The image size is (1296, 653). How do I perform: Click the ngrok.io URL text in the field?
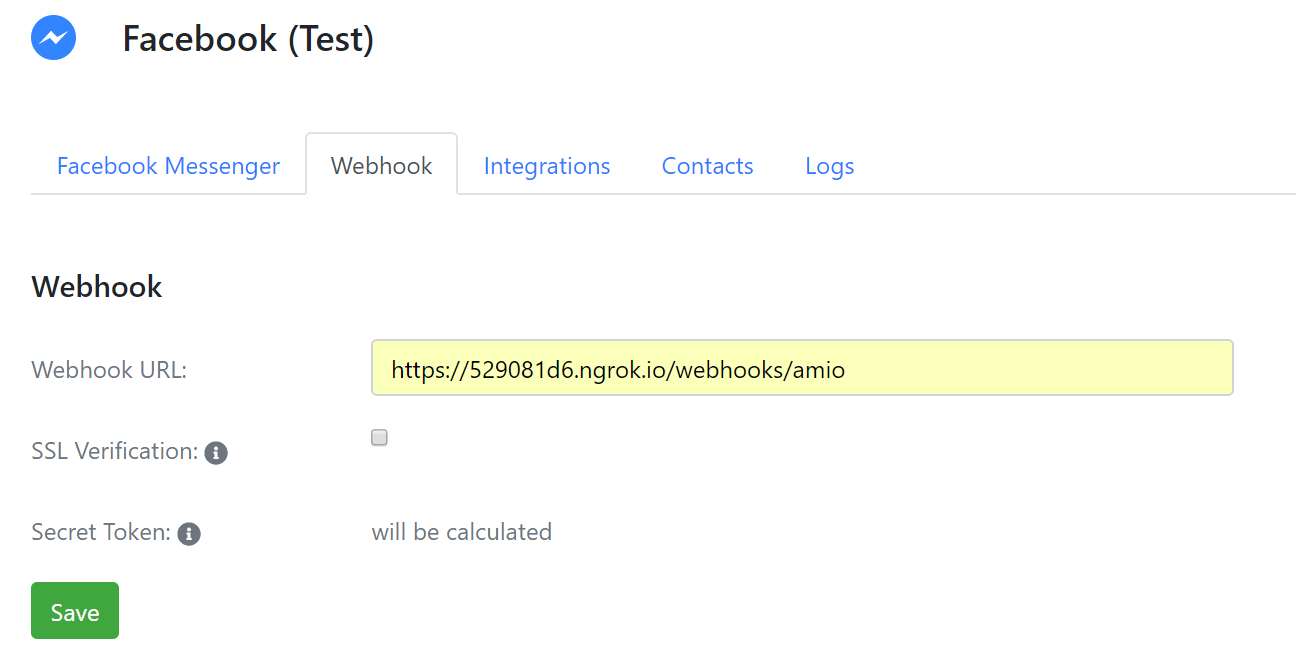tap(618, 370)
